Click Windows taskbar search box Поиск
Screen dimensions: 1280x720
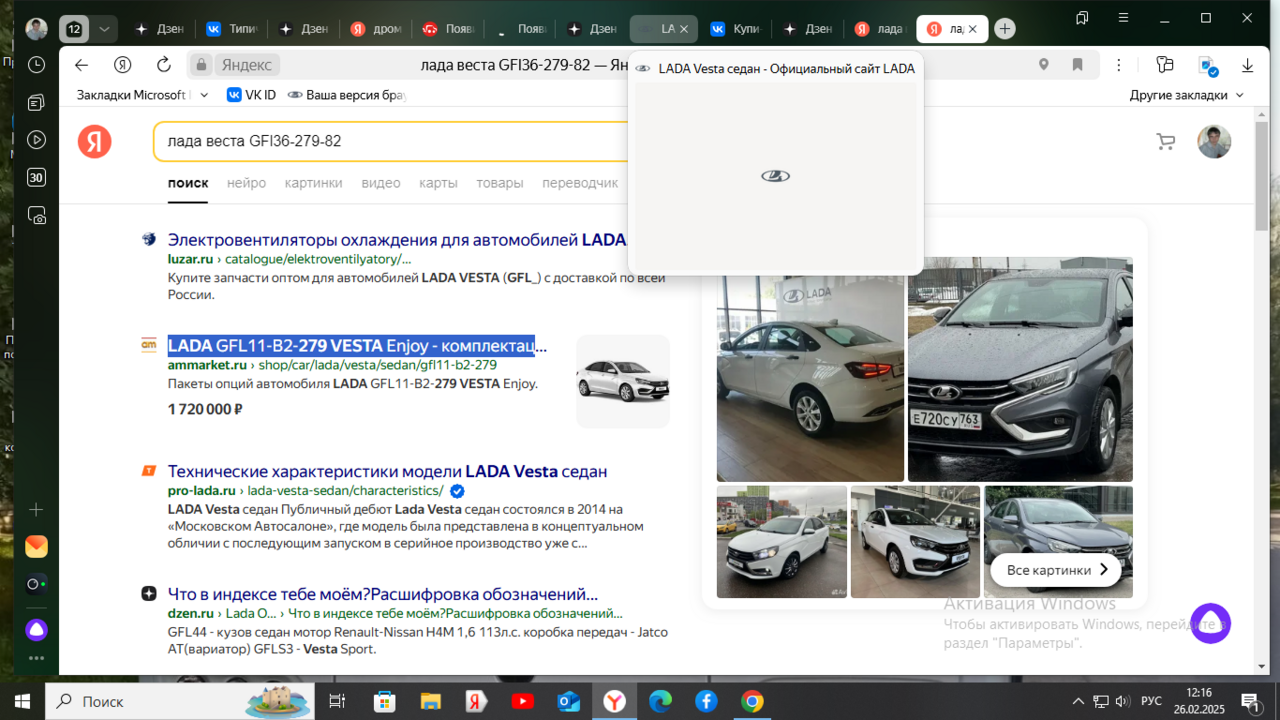[180, 701]
